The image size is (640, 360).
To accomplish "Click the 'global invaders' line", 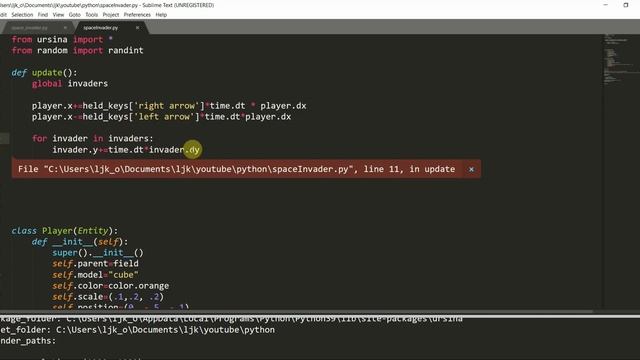I will pyautogui.click(x=70, y=84).
